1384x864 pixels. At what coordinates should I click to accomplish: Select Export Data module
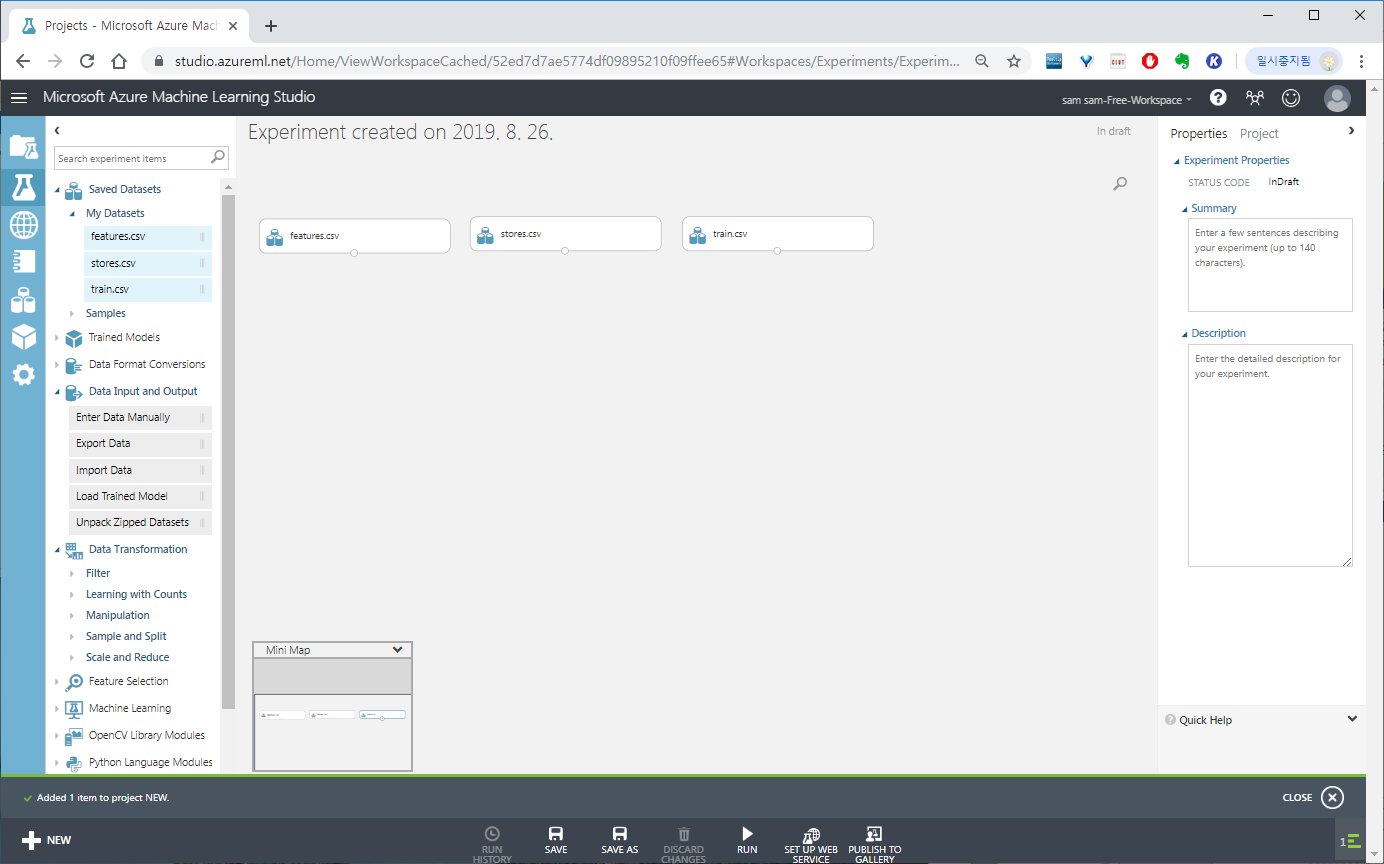coord(140,443)
